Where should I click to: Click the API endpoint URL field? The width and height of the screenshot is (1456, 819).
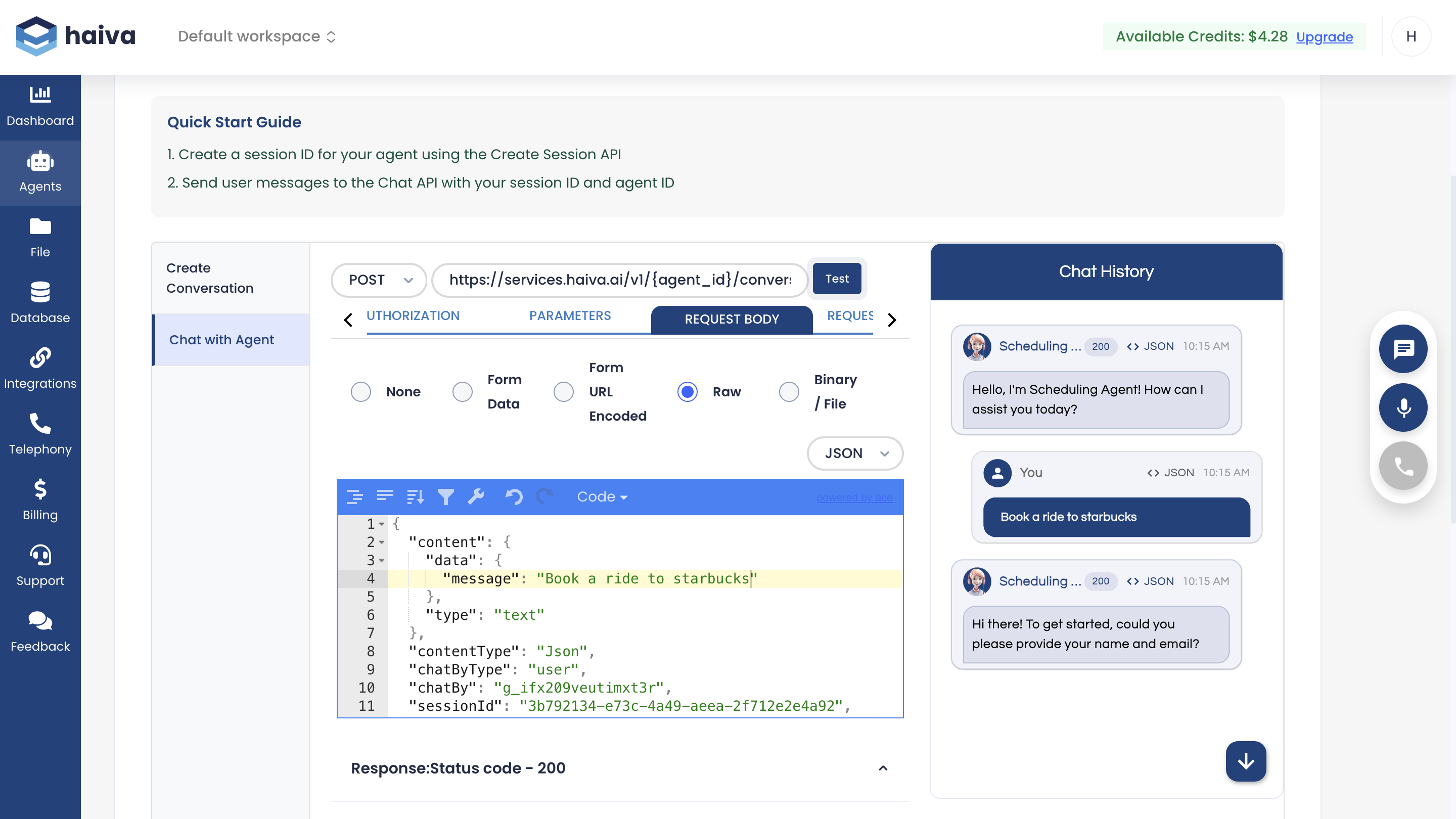[620, 280]
